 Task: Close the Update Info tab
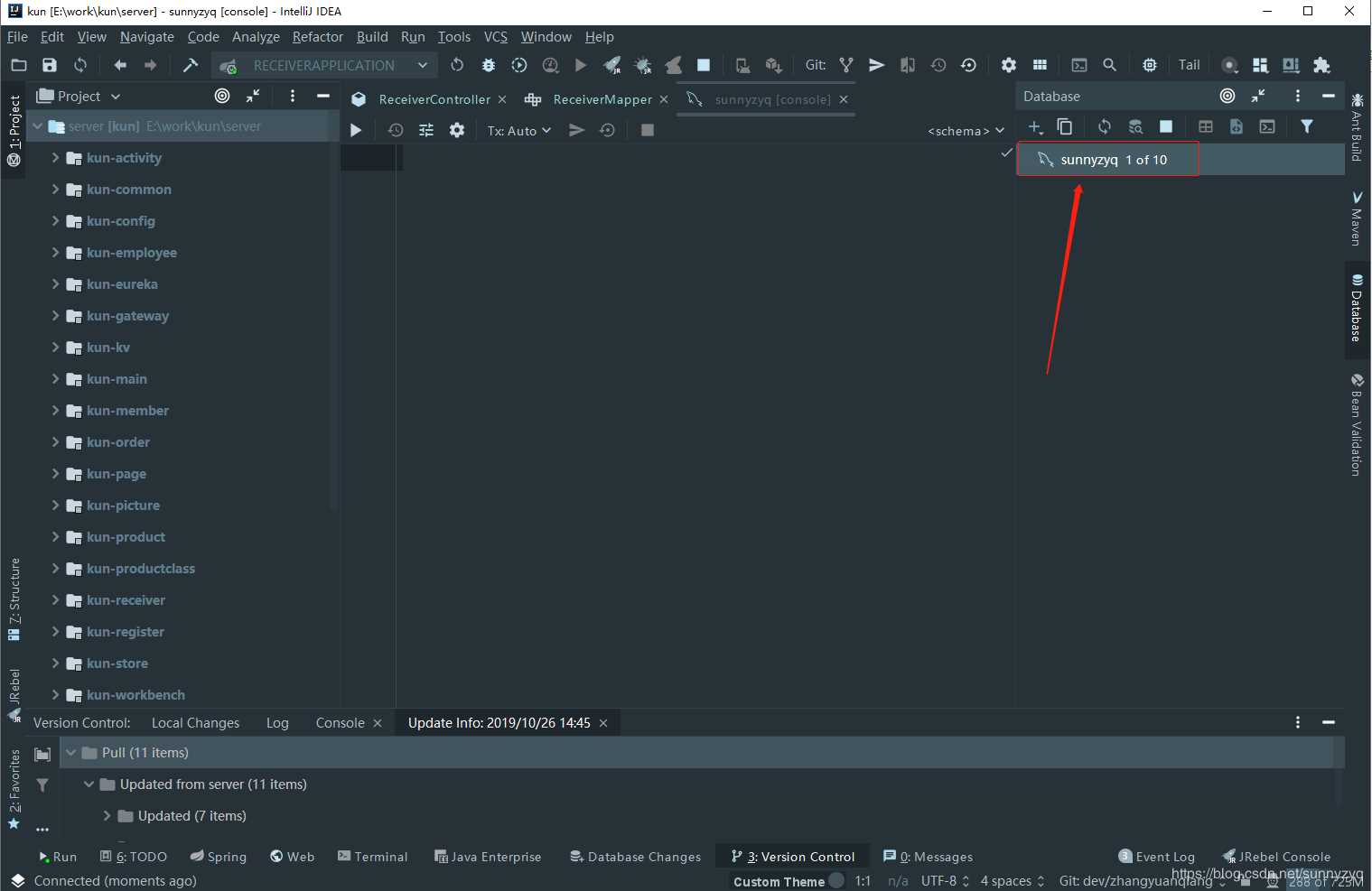tap(603, 723)
